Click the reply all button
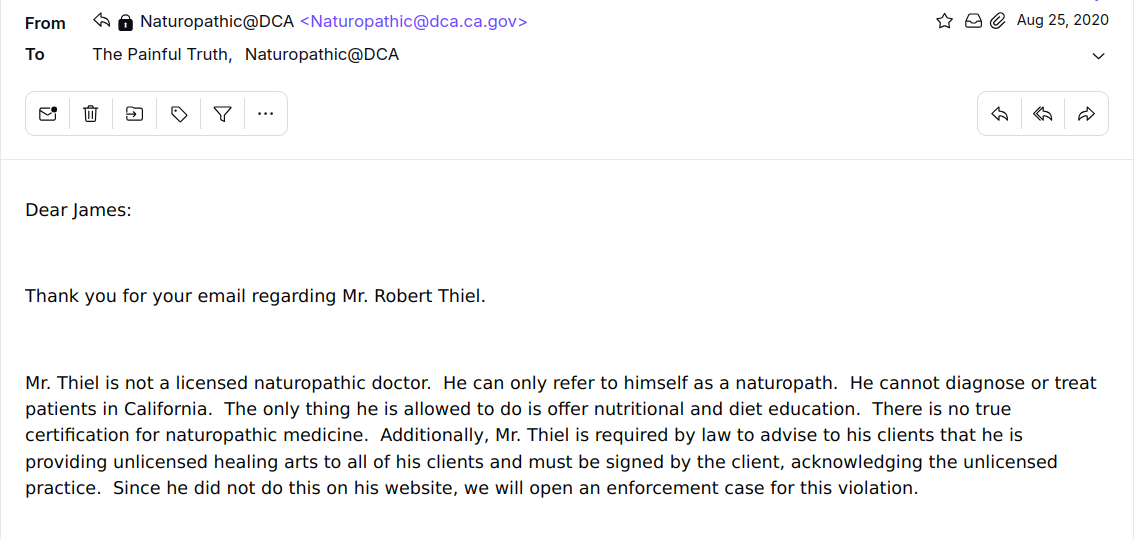The width and height of the screenshot is (1147, 539). [1043, 114]
